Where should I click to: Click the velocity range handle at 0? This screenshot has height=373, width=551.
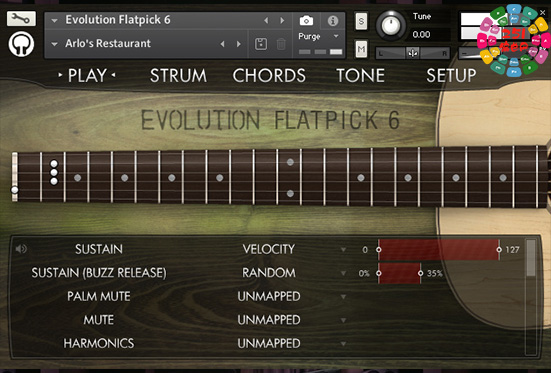tap(378, 250)
